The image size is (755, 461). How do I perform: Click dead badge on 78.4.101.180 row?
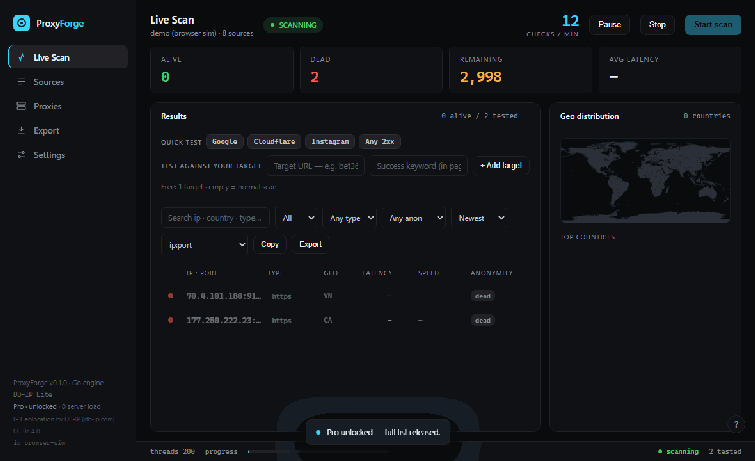pyautogui.click(x=482, y=296)
